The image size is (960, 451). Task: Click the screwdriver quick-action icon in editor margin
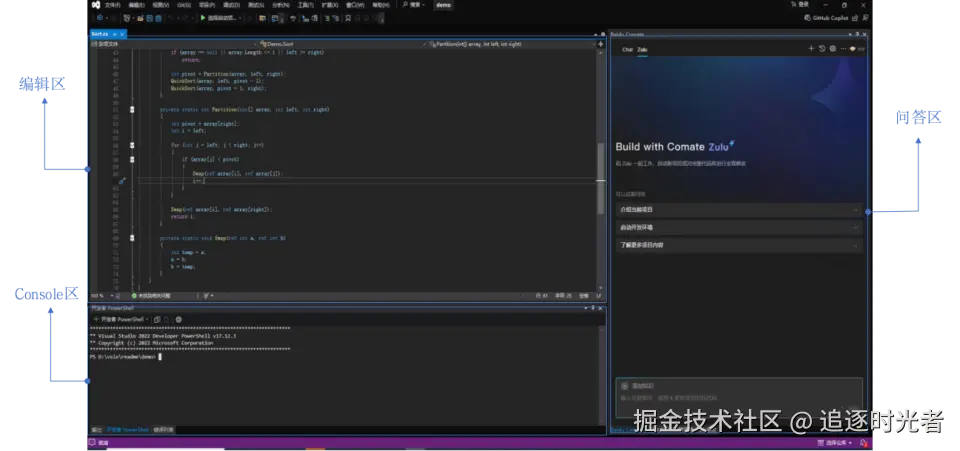click(121, 181)
